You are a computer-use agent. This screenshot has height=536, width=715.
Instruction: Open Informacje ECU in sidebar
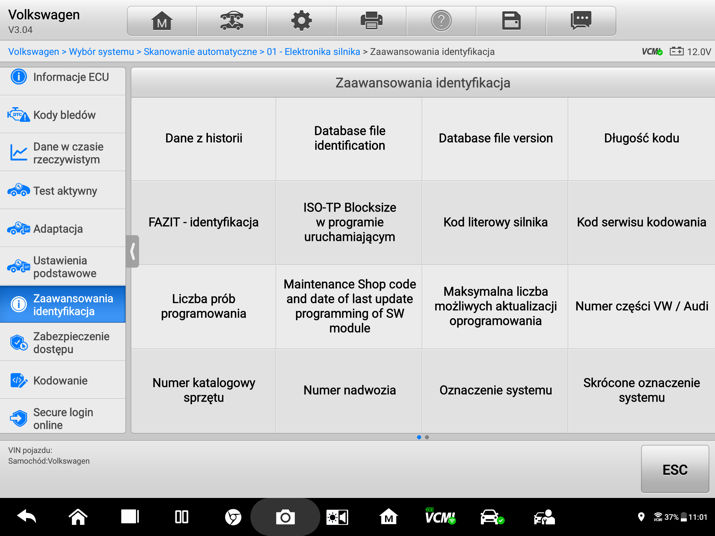(62, 77)
